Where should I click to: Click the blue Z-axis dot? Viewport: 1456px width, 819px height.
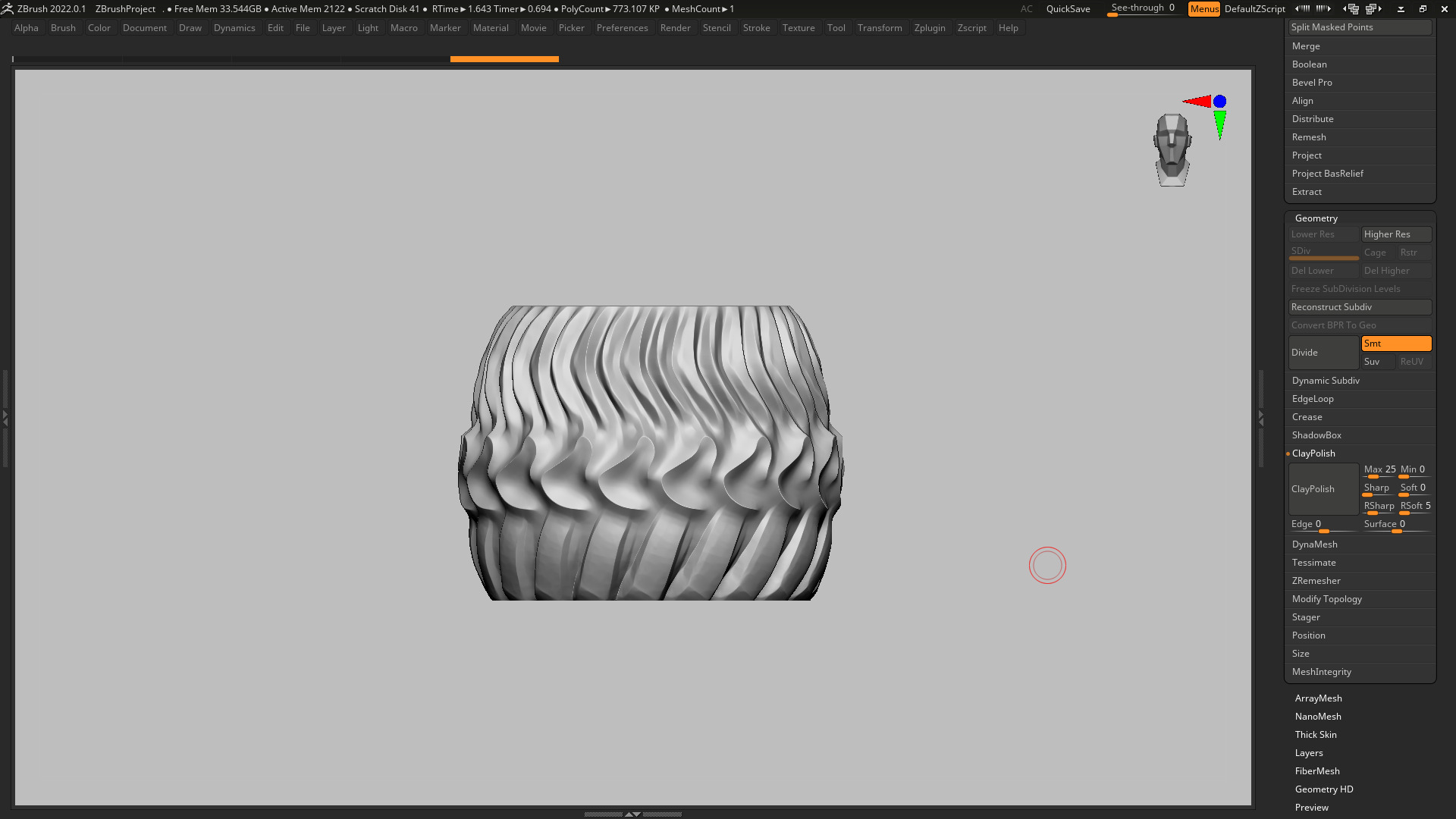point(1219,101)
